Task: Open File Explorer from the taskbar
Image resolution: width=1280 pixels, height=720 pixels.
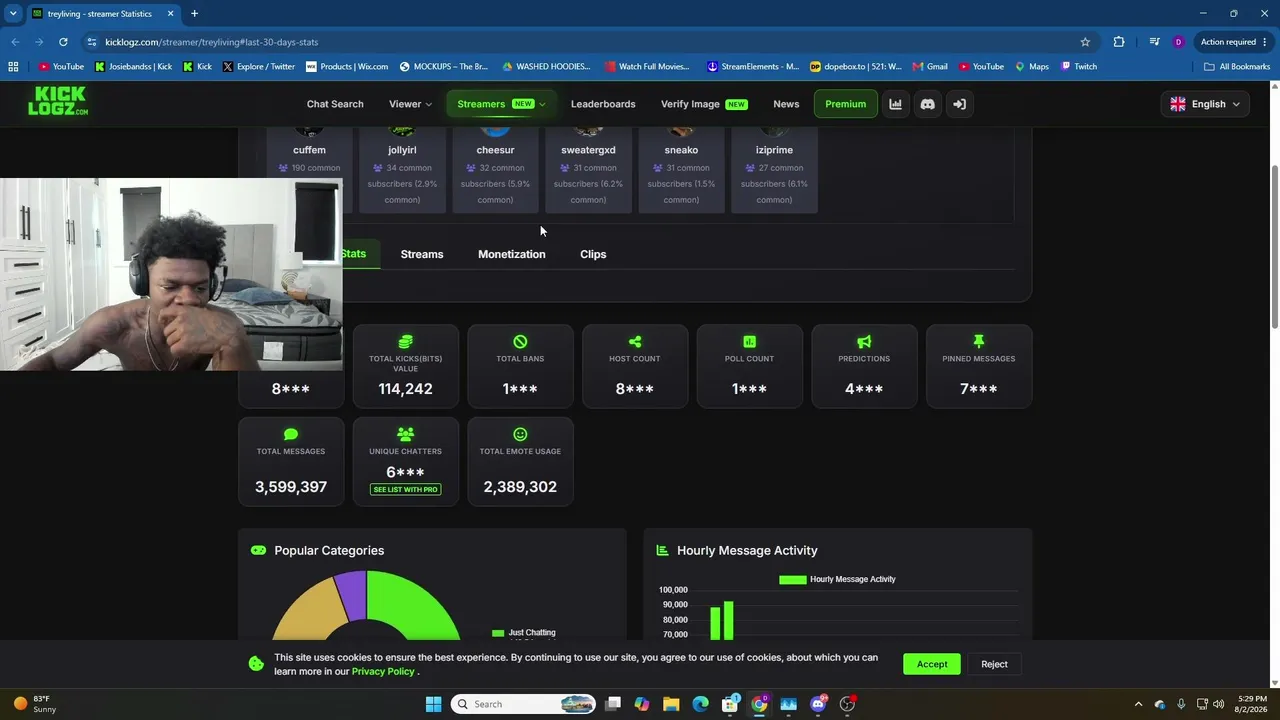Action: tap(671, 704)
